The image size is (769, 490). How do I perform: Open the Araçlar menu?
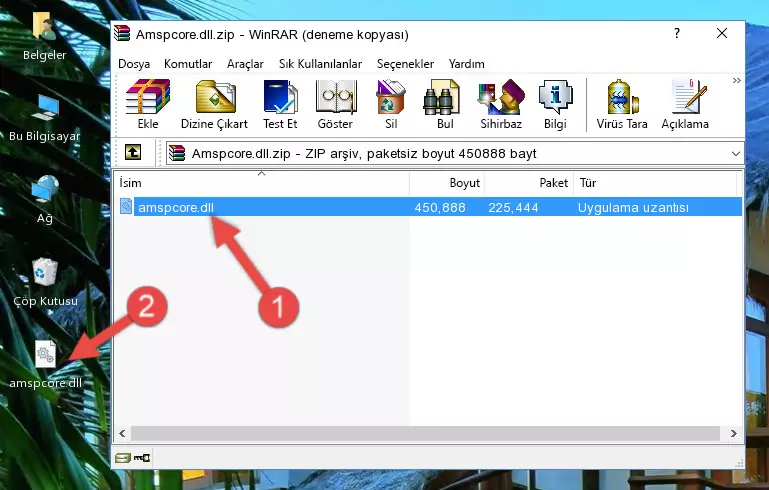[245, 64]
